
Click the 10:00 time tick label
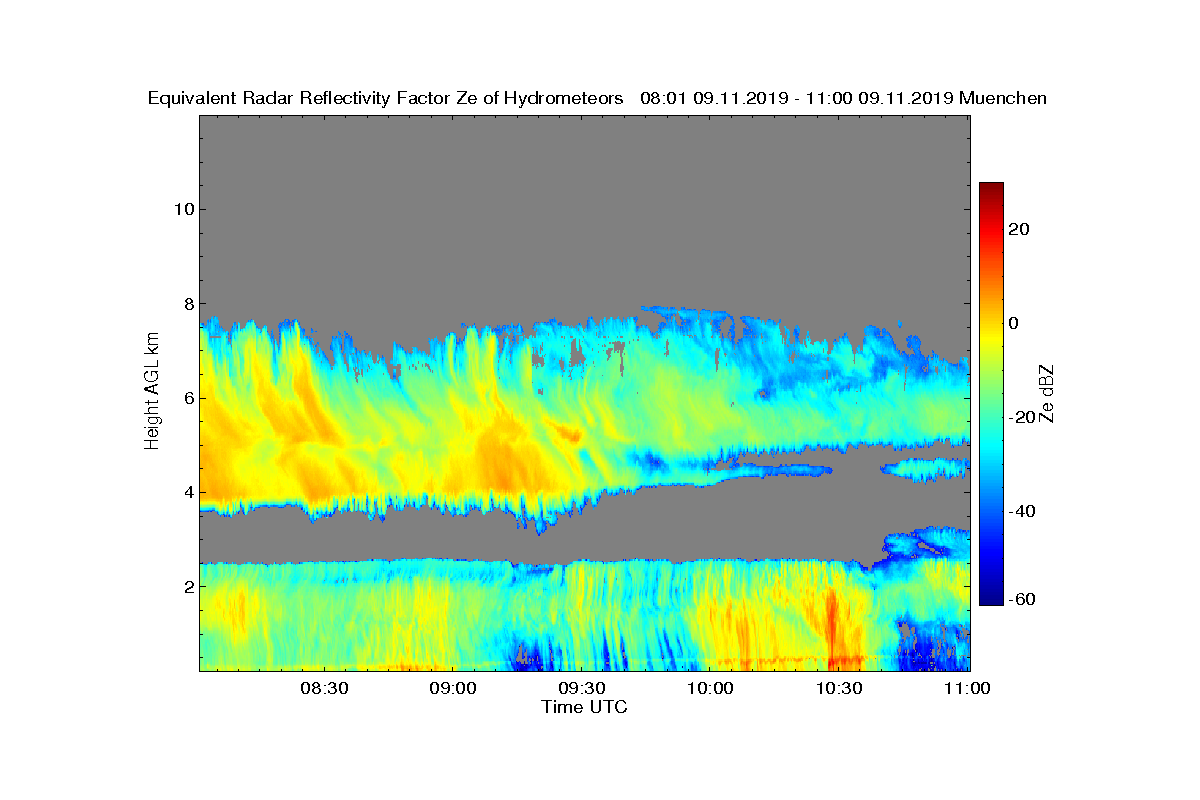coord(711,689)
